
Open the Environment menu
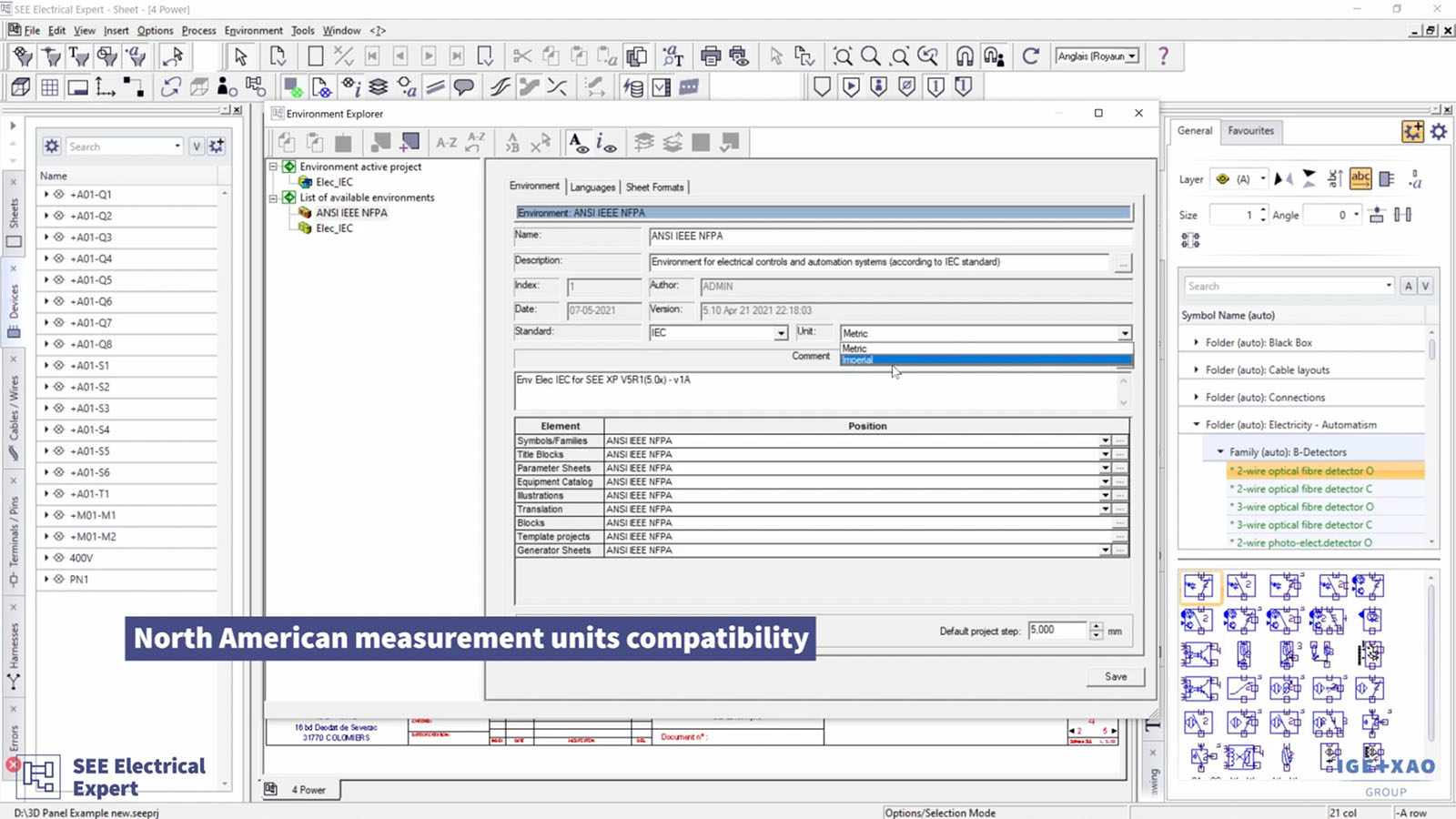point(253,30)
